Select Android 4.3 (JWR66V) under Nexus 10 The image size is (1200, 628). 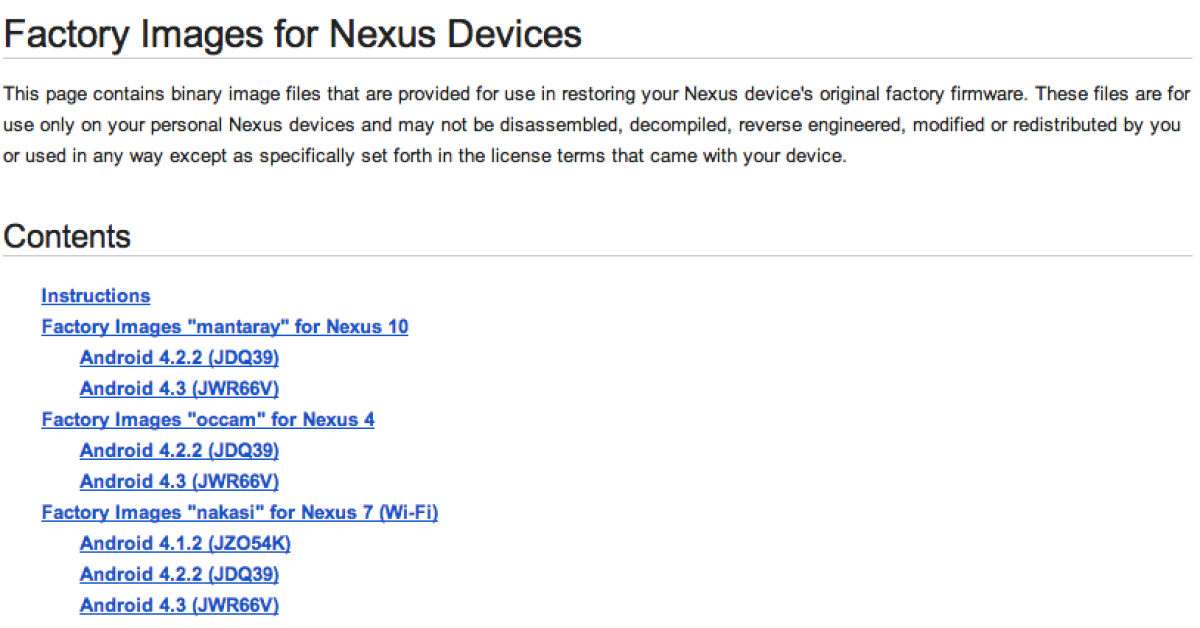click(179, 389)
